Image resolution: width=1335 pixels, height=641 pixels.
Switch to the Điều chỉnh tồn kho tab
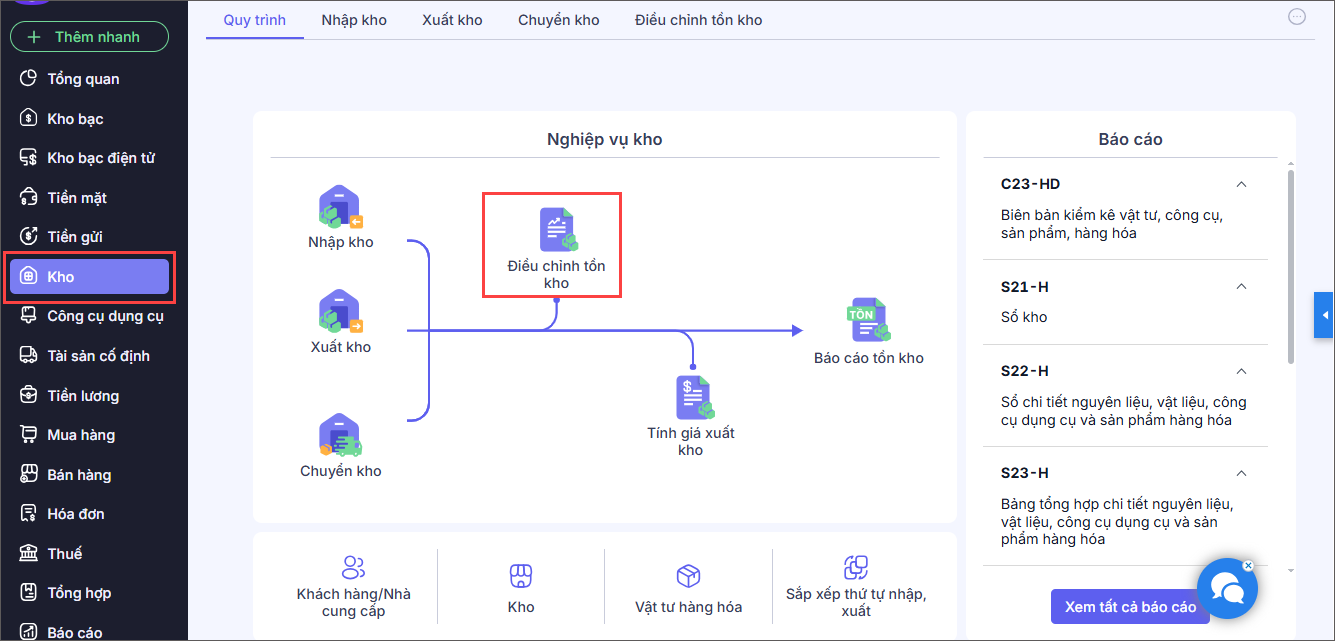pos(698,20)
